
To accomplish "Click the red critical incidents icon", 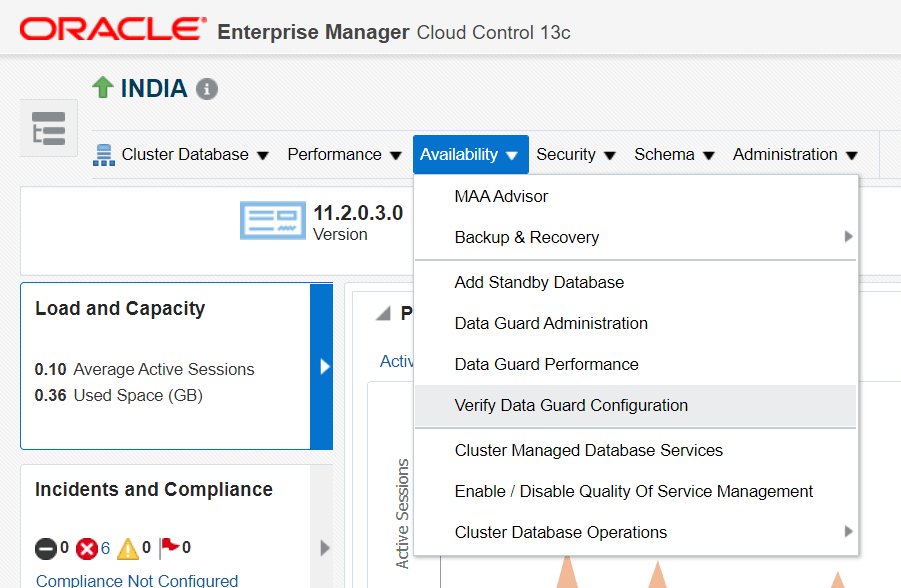I will click(87, 548).
